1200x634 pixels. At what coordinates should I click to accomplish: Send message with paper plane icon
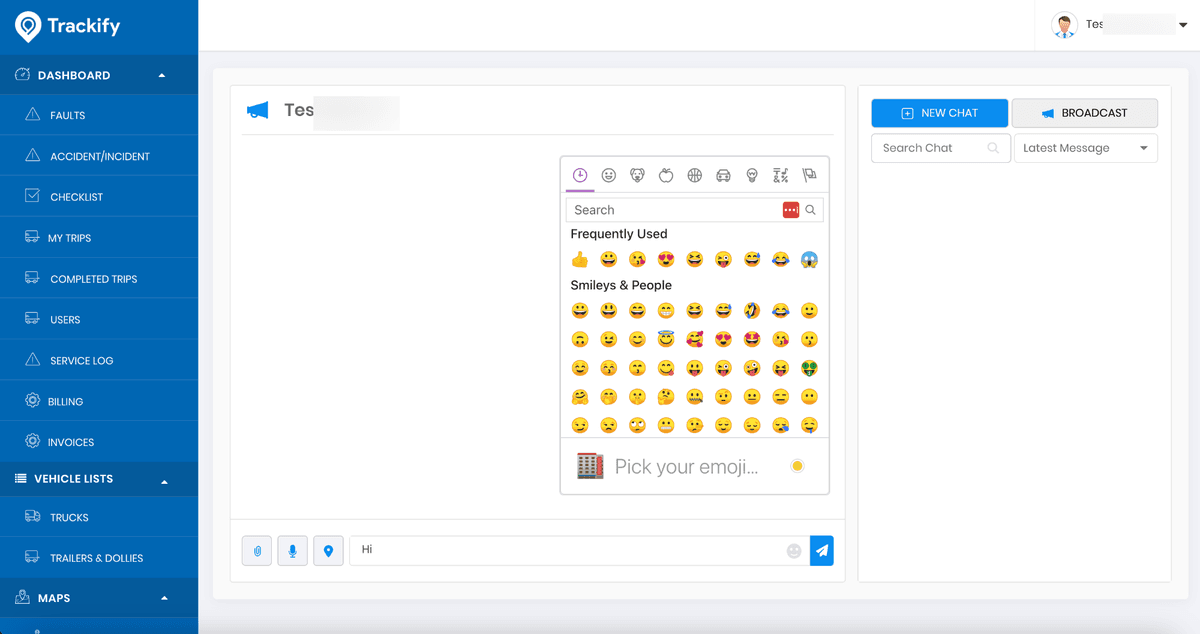(x=821, y=551)
